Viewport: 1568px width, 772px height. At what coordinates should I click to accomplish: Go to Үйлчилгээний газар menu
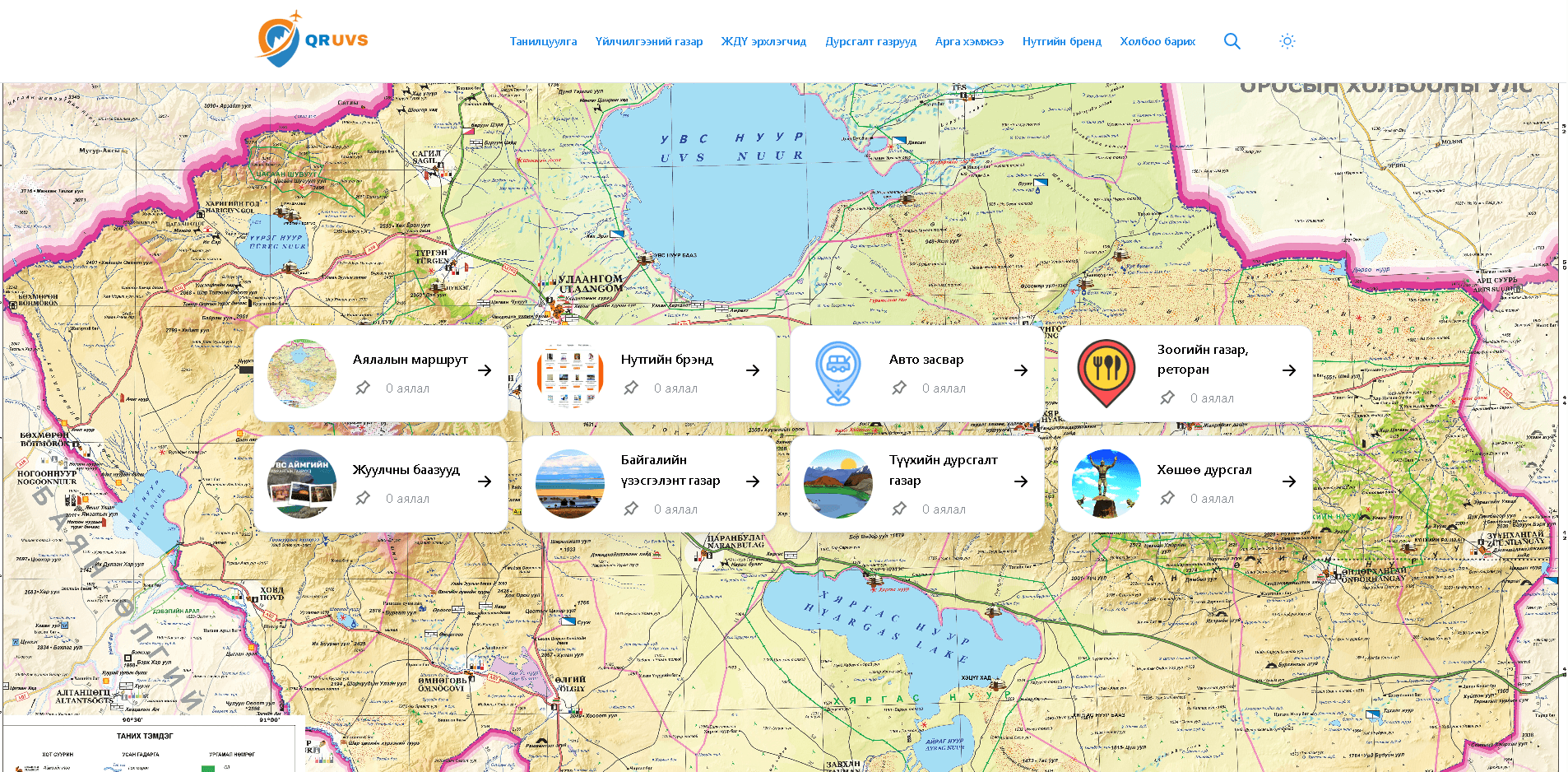[648, 41]
